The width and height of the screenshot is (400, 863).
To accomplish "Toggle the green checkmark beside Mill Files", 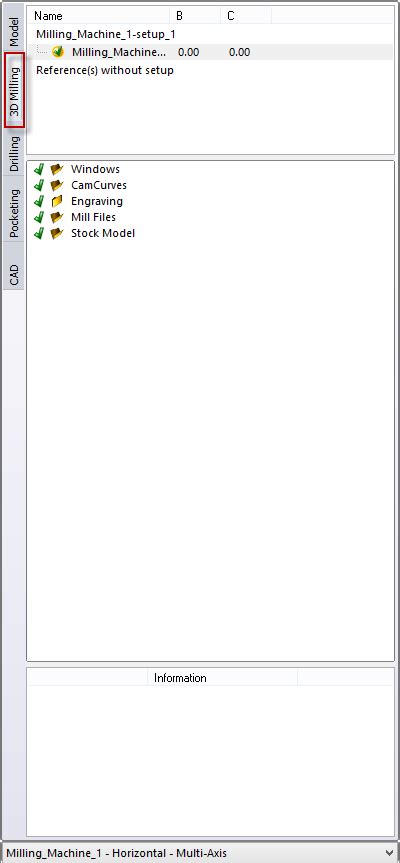I will (x=39, y=217).
